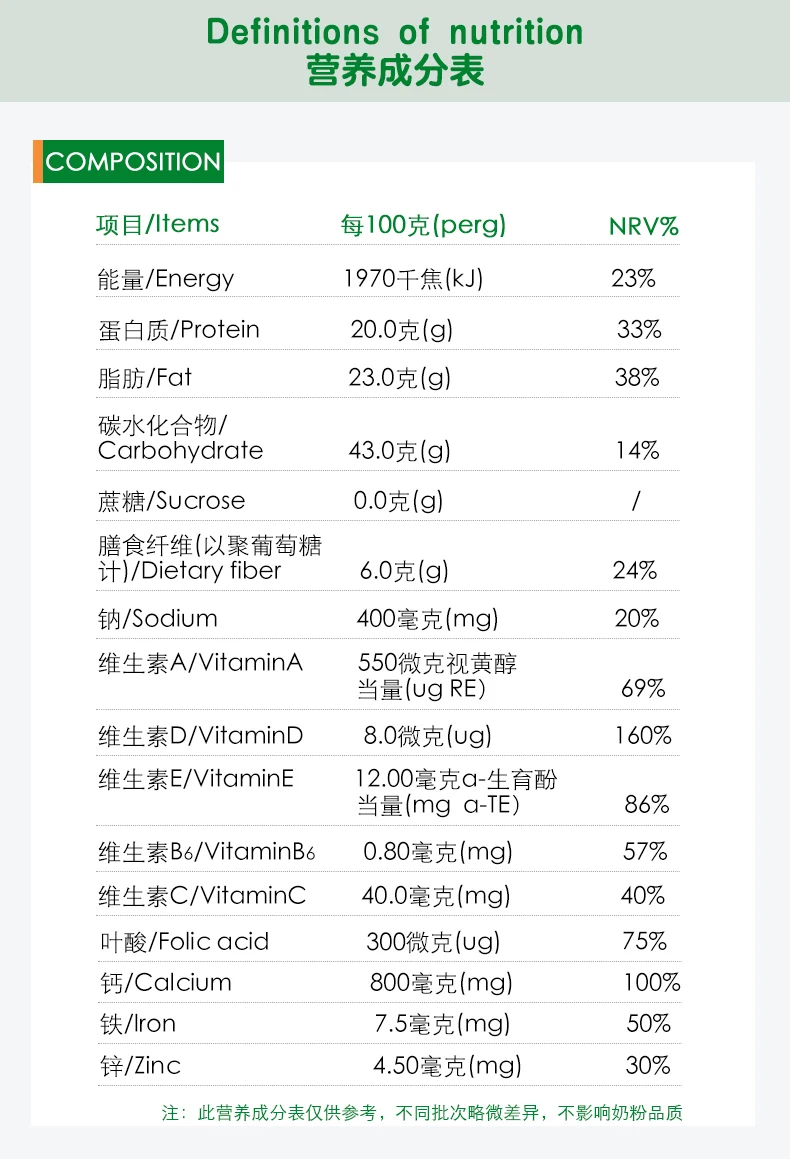
Task: Select the 钠/Sodium row label
Action: coord(157,619)
